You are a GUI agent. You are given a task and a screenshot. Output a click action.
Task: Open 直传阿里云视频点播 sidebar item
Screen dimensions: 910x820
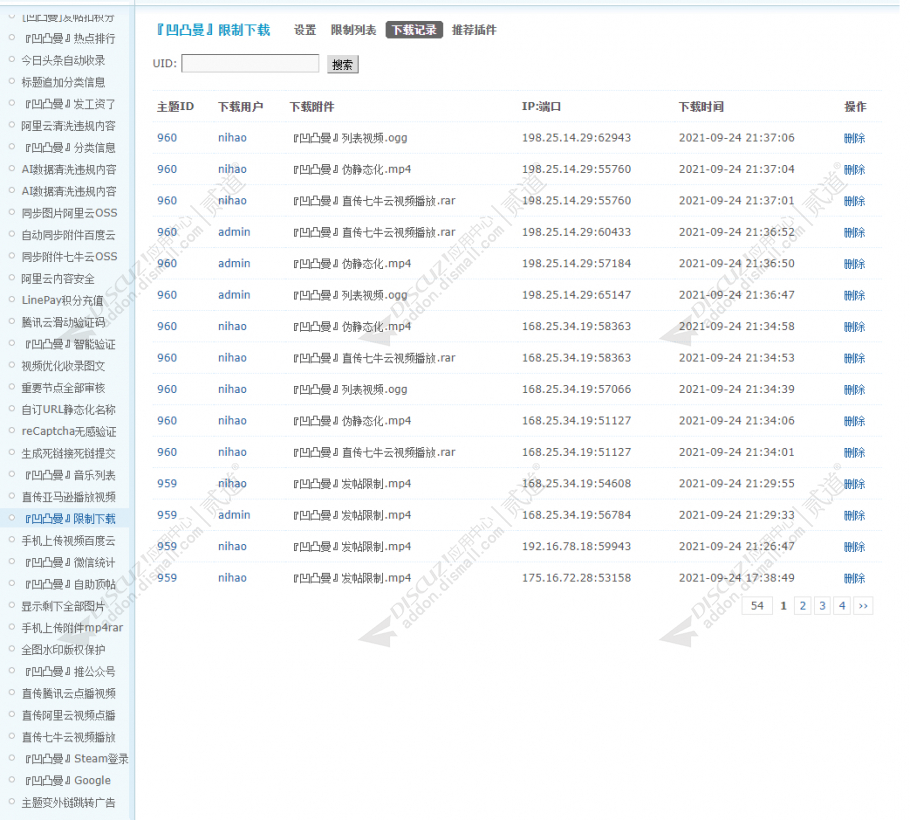(x=68, y=716)
